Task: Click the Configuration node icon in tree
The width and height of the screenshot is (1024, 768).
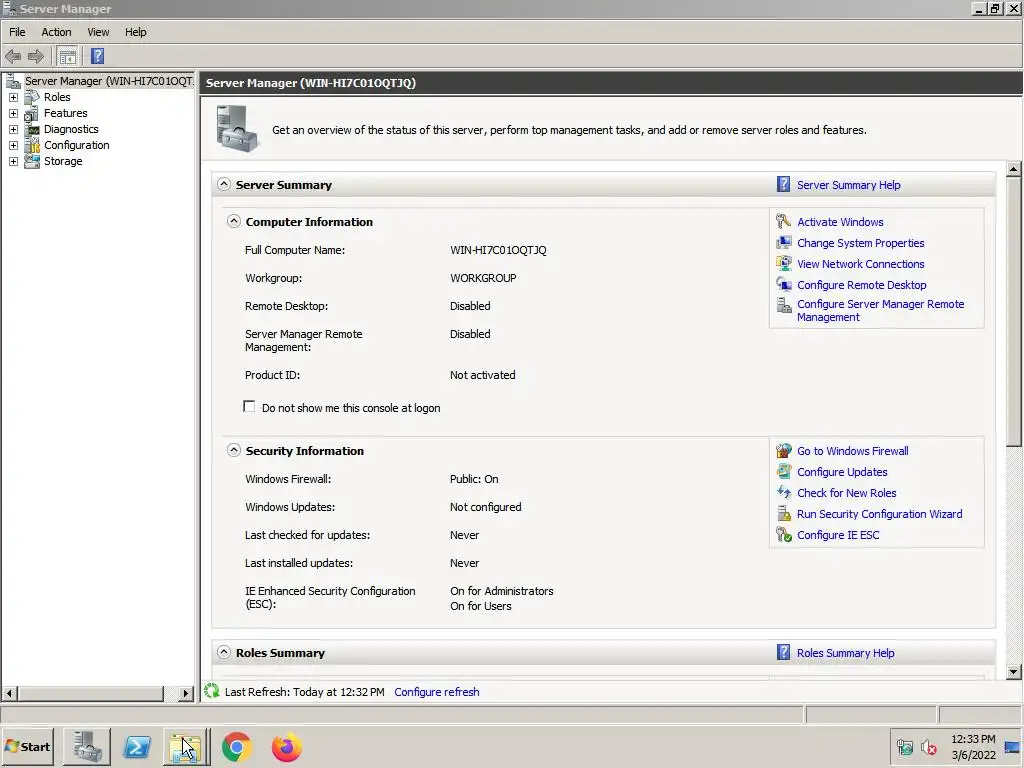Action: (32, 145)
